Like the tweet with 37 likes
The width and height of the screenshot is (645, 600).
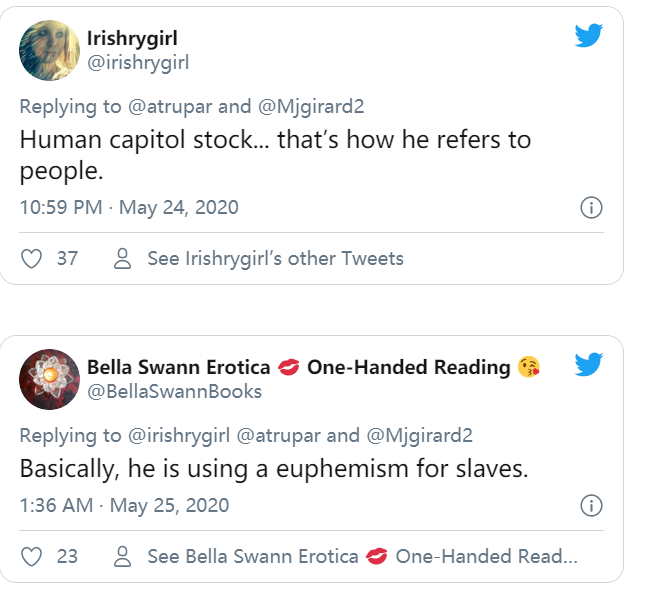pos(32,259)
